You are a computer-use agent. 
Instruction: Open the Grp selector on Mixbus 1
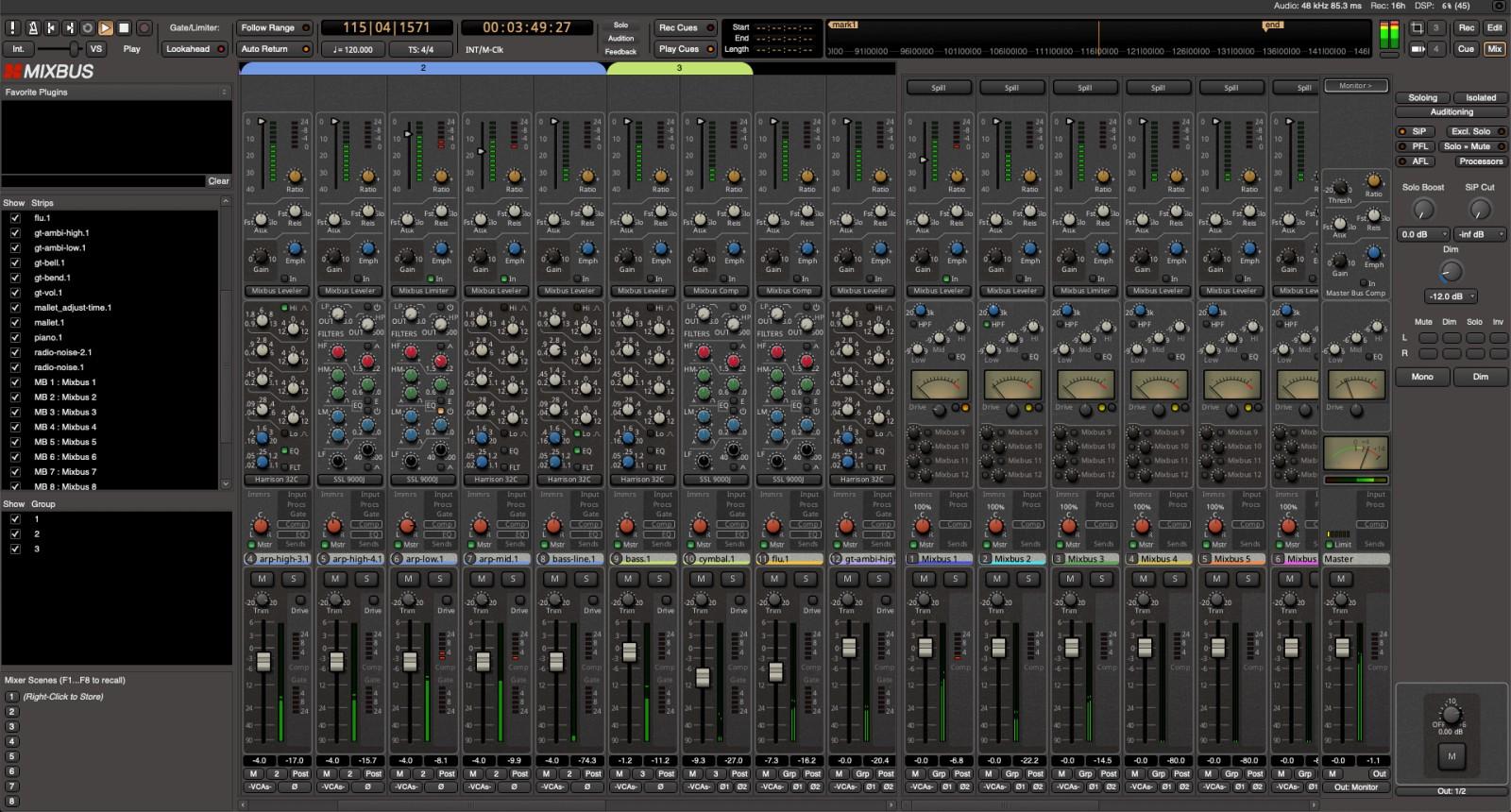point(939,774)
